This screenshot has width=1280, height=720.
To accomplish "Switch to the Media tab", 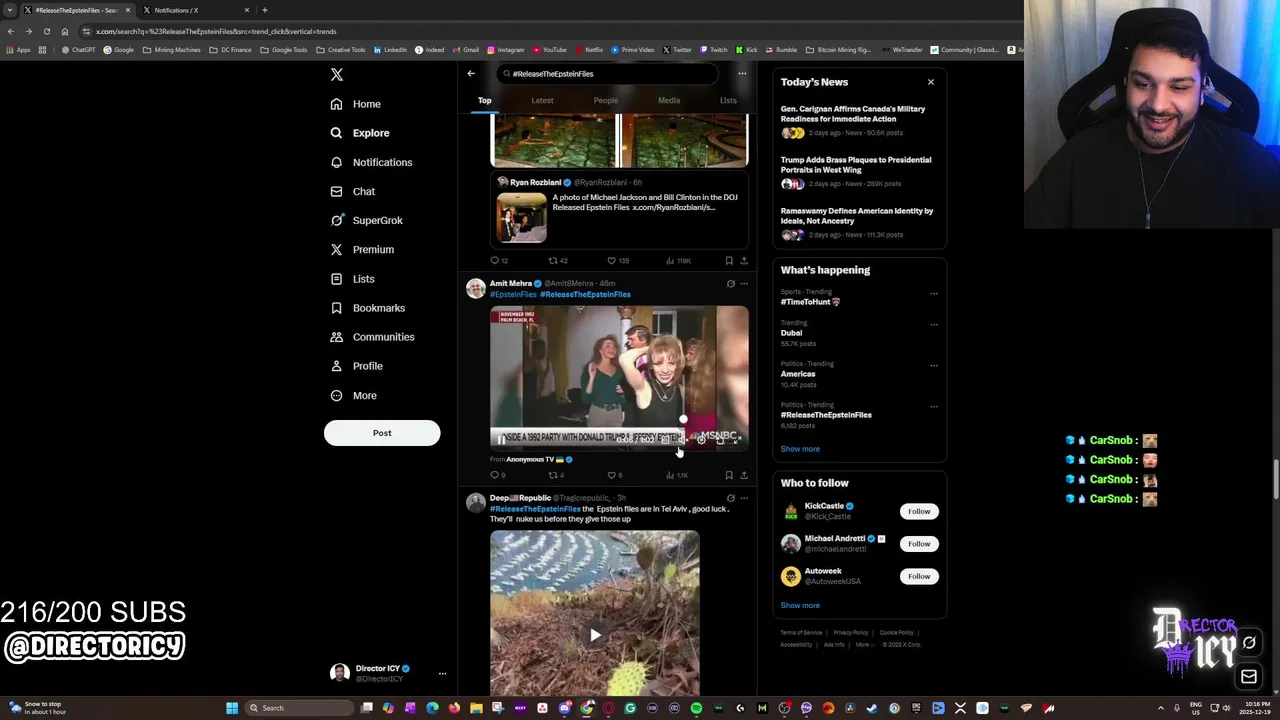I will pos(669,100).
